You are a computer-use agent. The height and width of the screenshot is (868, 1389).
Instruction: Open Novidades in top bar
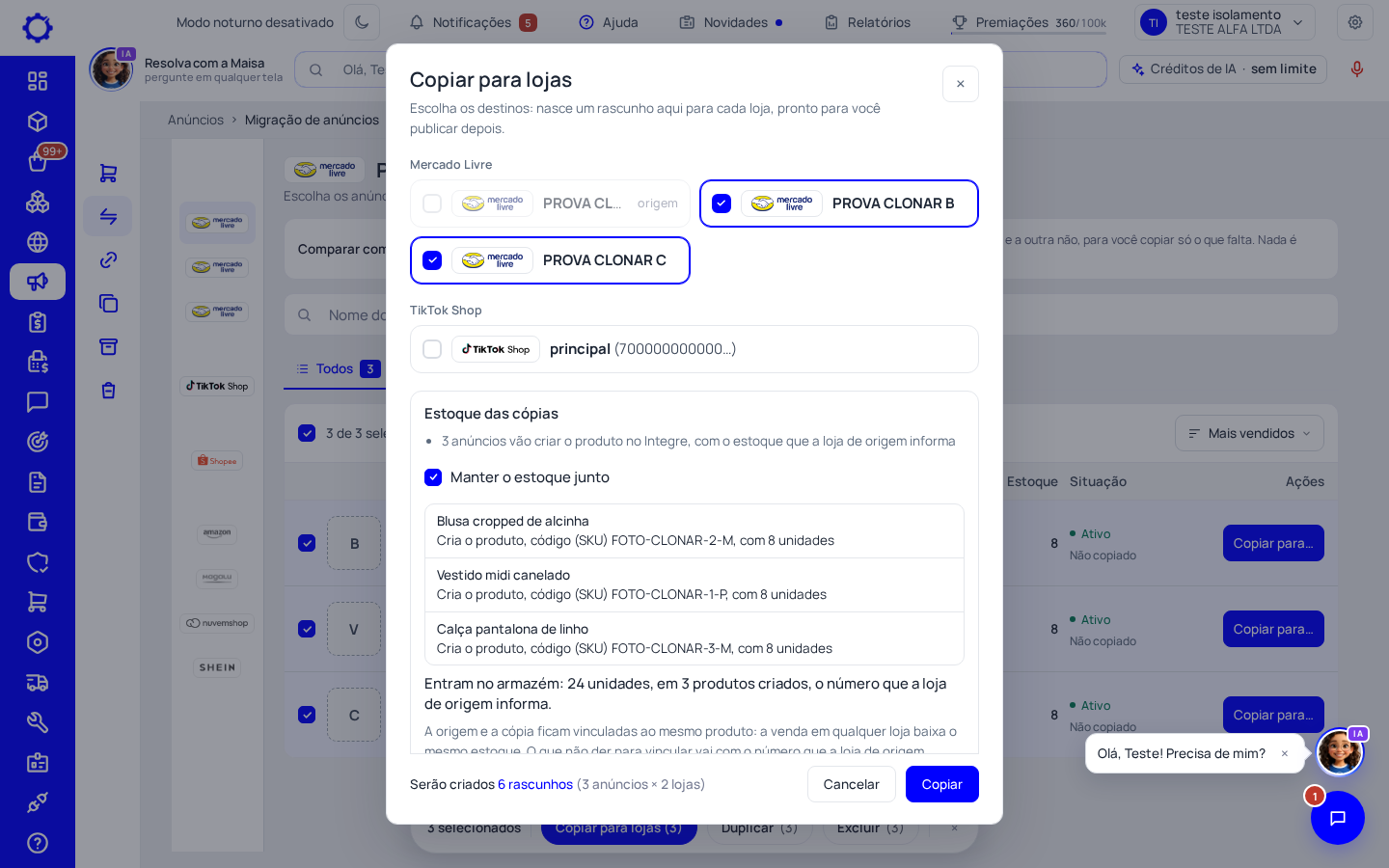[x=731, y=22]
